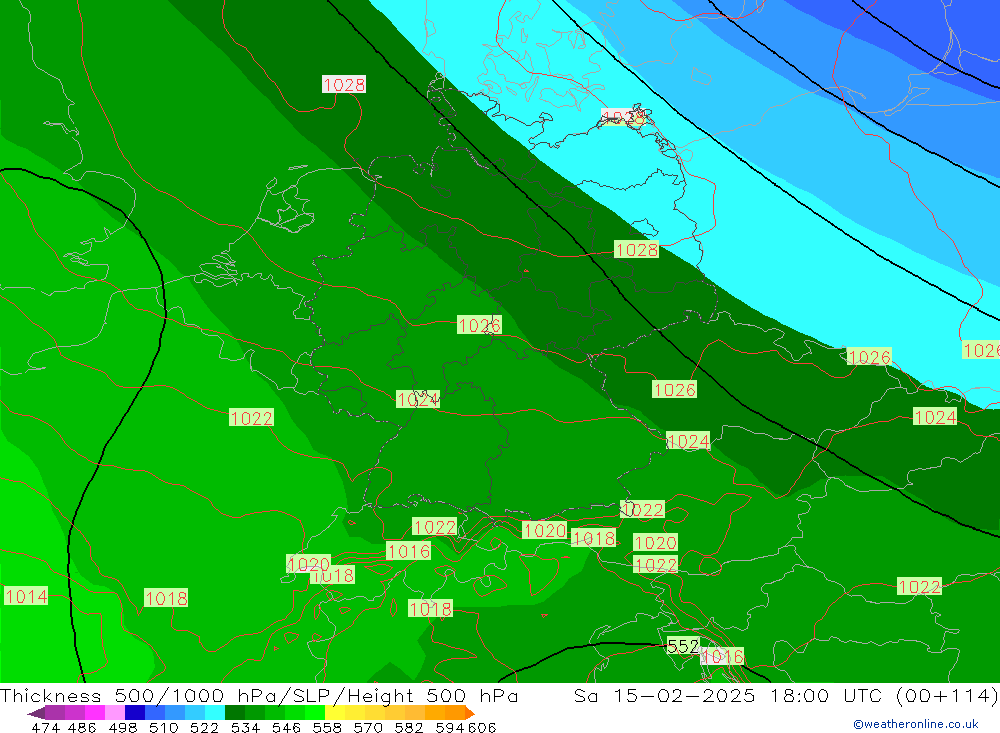Click the 1014 pressure label

(26, 596)
